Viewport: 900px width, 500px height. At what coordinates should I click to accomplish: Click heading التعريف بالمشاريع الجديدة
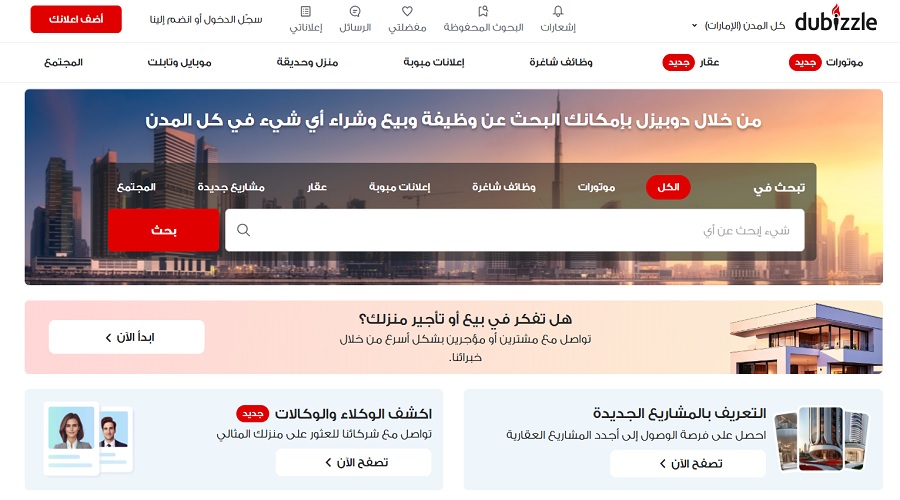click(x=680, y=413)
